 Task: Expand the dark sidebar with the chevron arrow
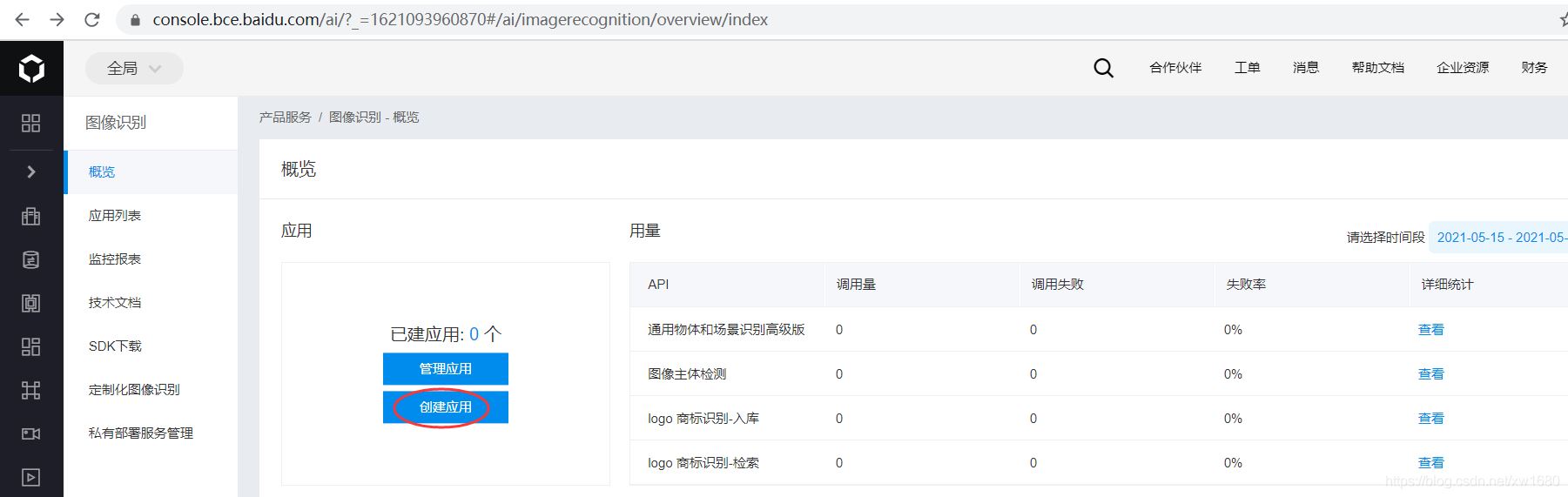pyautogui.click(x=30, y=171)
